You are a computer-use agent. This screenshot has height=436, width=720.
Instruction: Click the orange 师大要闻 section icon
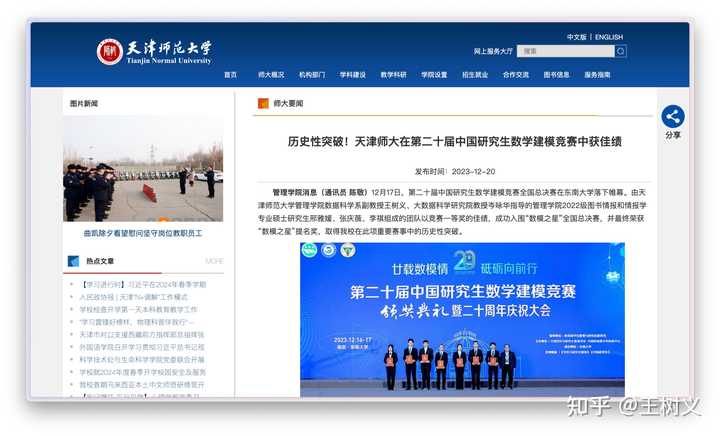coord(263,103)
